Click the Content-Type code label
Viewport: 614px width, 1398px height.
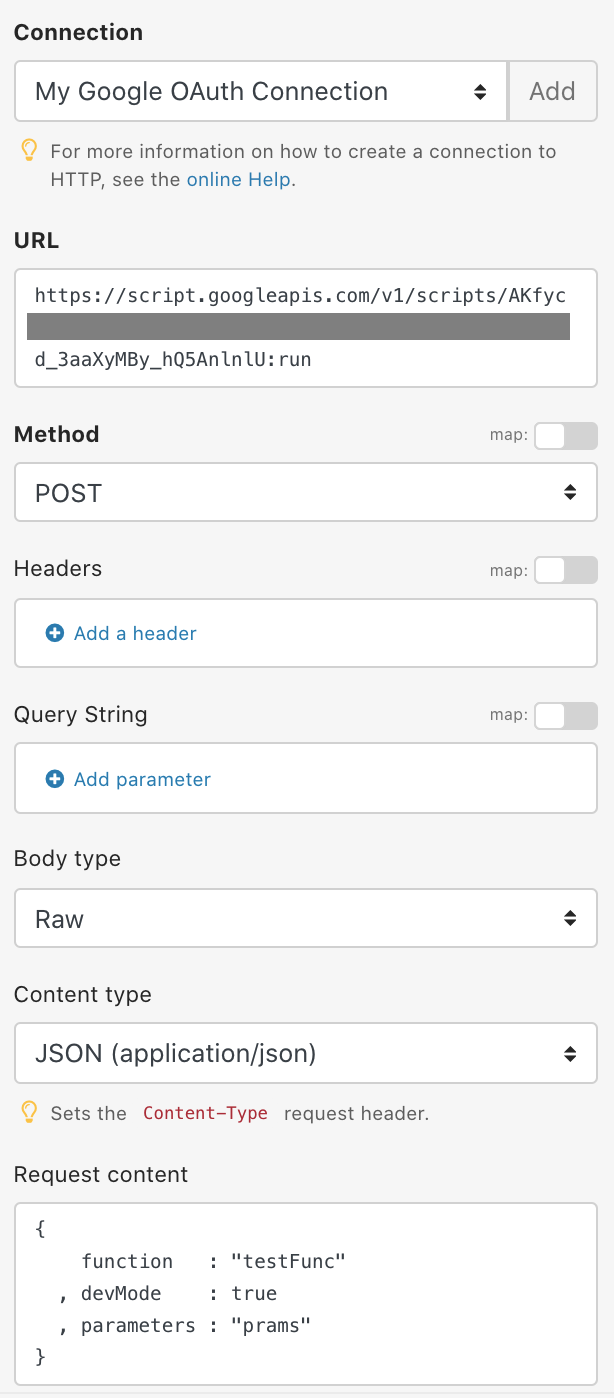pyautogui.click(x=205, y=1113)
